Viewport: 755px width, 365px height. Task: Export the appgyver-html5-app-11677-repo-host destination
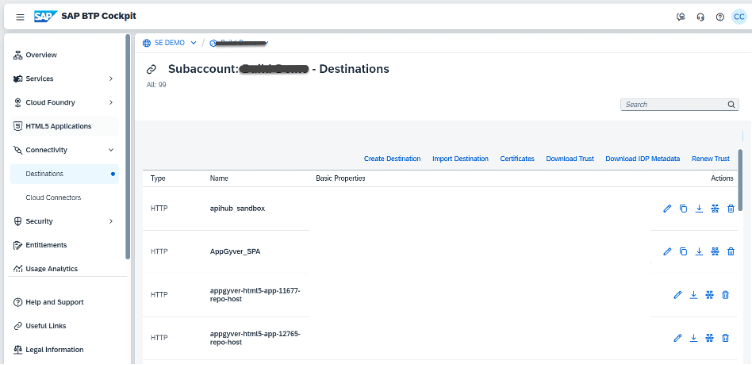(x=693, y=295)
